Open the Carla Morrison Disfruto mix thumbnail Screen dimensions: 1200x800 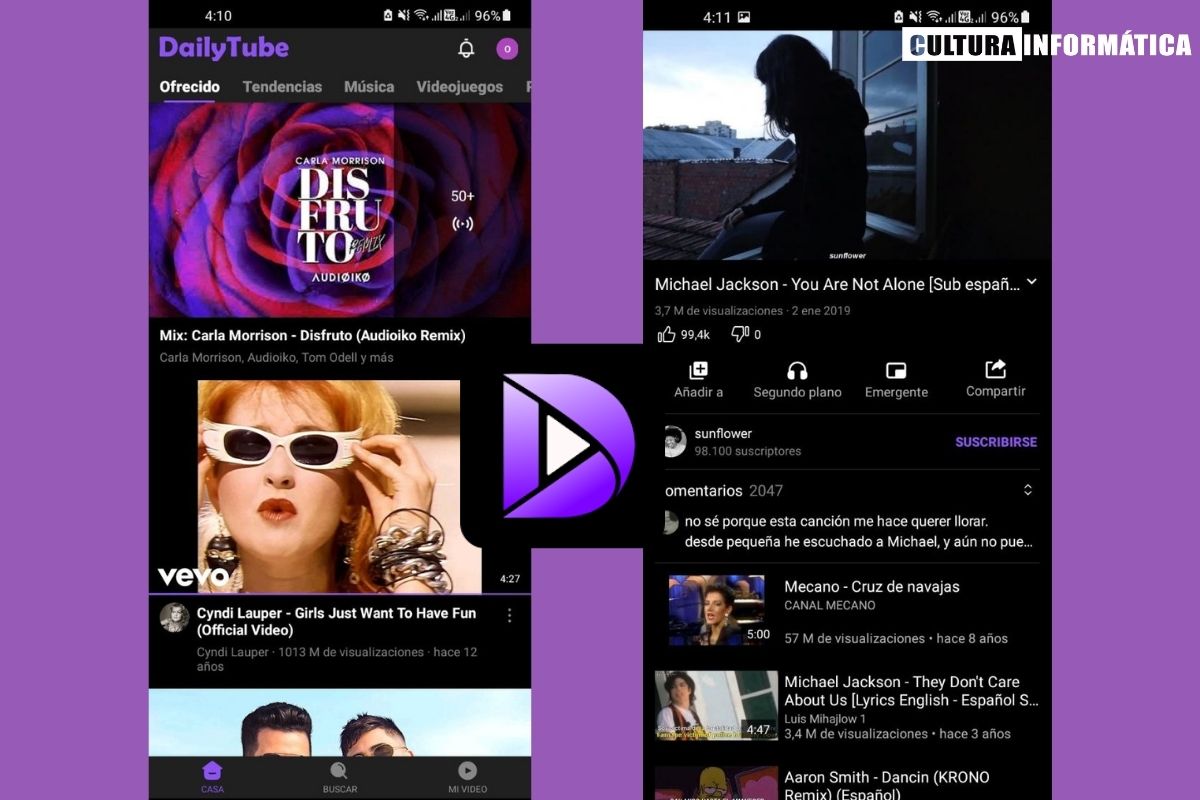click(x=340, y=210)
